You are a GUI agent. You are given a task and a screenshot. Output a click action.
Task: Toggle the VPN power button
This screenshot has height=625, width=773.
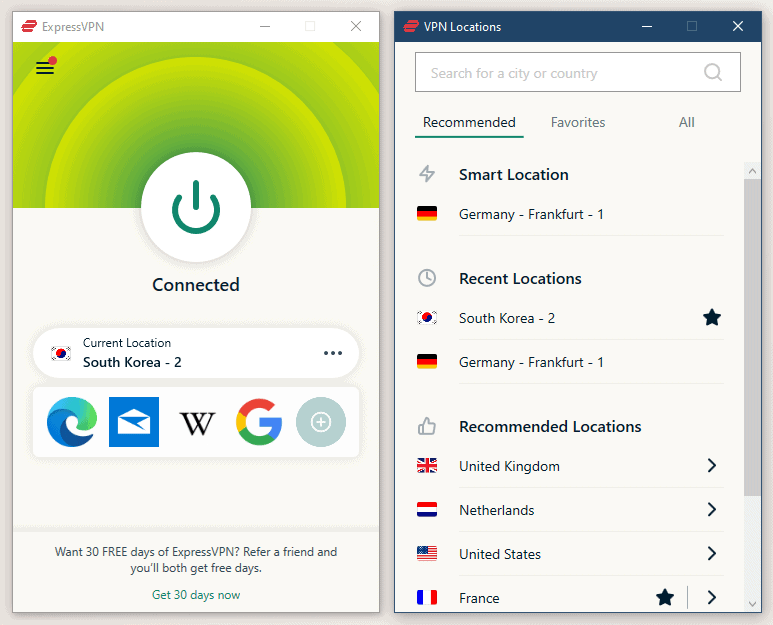[196, 207]
